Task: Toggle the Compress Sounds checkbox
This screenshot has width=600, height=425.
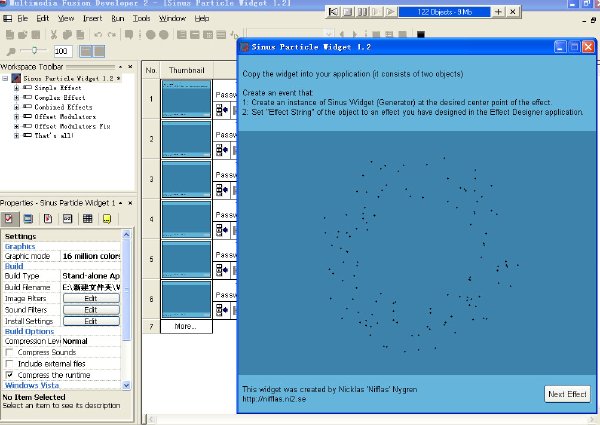Action: coord(9,352)
